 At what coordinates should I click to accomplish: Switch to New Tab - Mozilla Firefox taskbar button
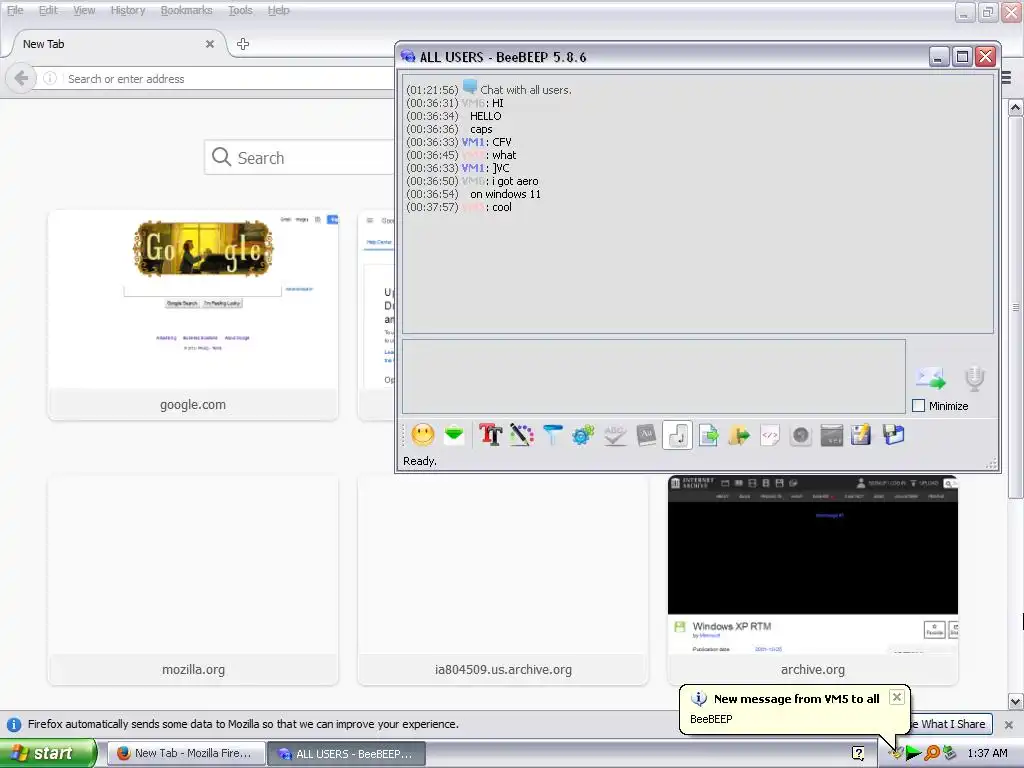[x=186, y=753]
